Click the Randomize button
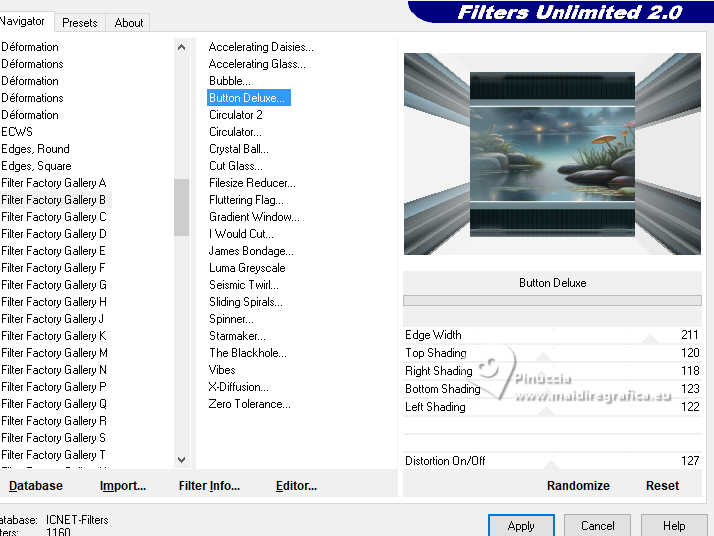 [578, 485]
